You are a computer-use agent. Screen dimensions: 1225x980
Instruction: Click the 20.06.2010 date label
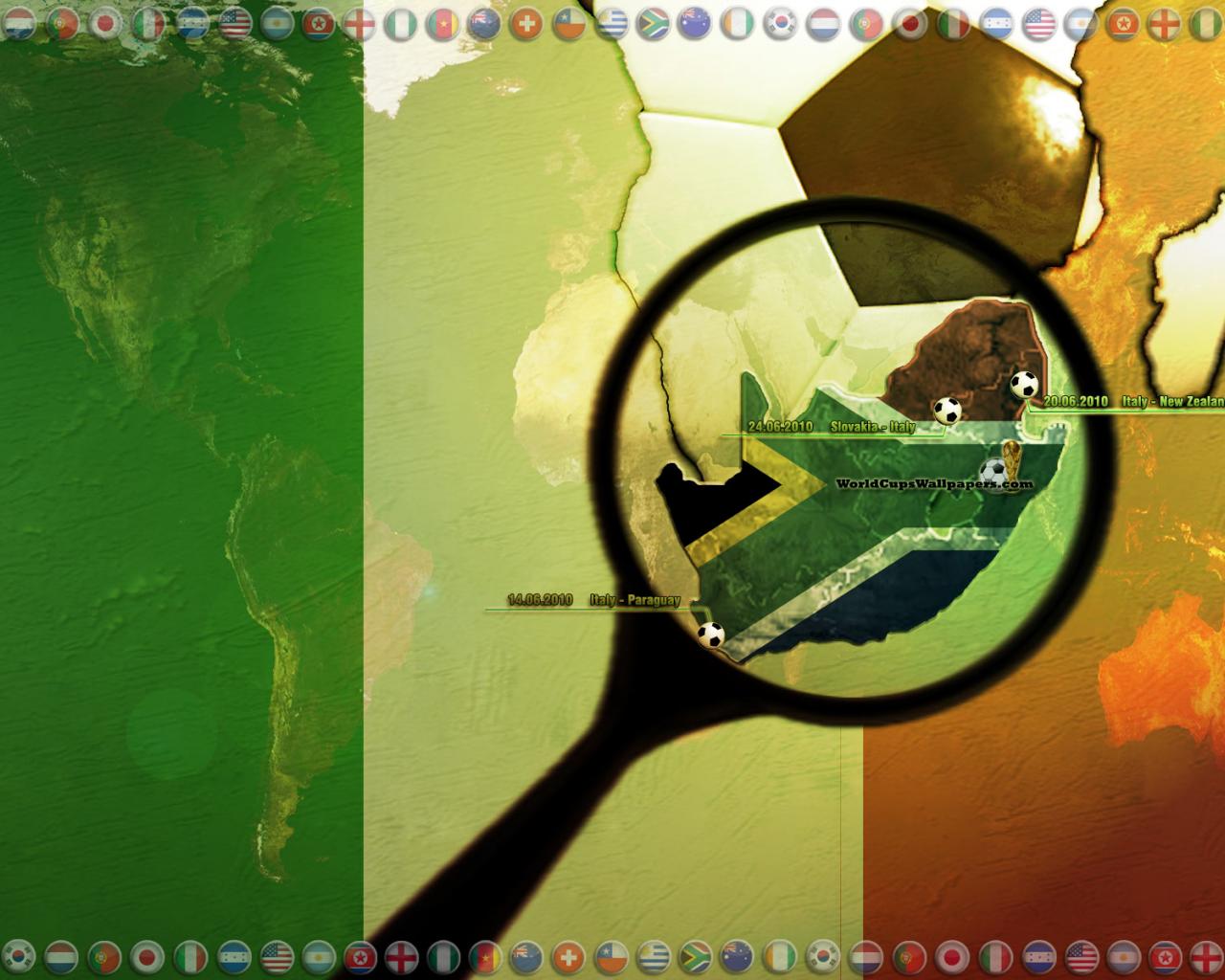click(1076, 402)
